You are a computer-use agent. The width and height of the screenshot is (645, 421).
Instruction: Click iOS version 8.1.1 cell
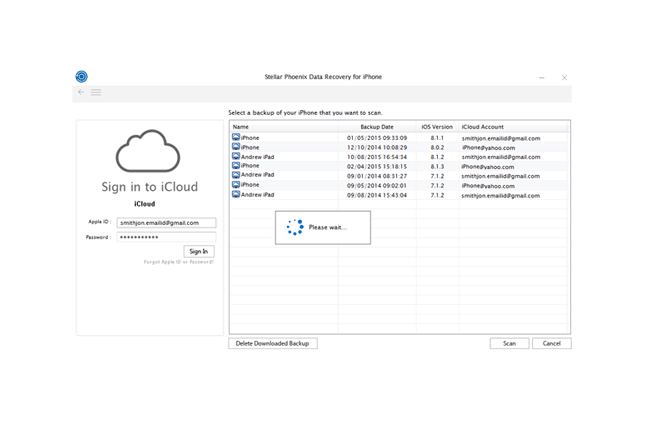tap(437, 138)
